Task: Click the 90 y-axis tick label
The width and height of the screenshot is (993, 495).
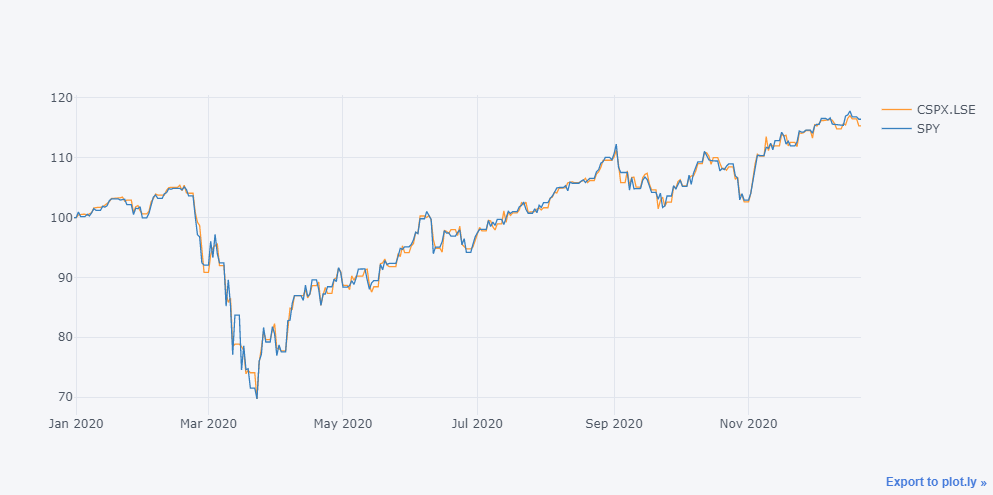Action: (x=62, y=277)
